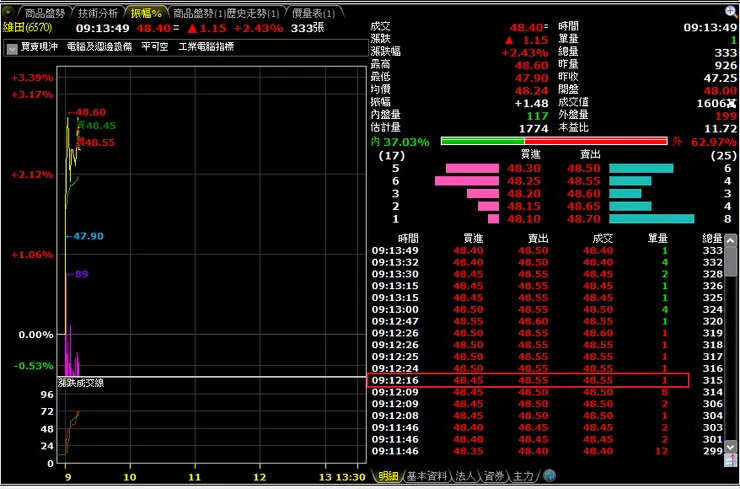Click the 最高 value 48.60
The image size is (740, 489).
pos(531,65)
